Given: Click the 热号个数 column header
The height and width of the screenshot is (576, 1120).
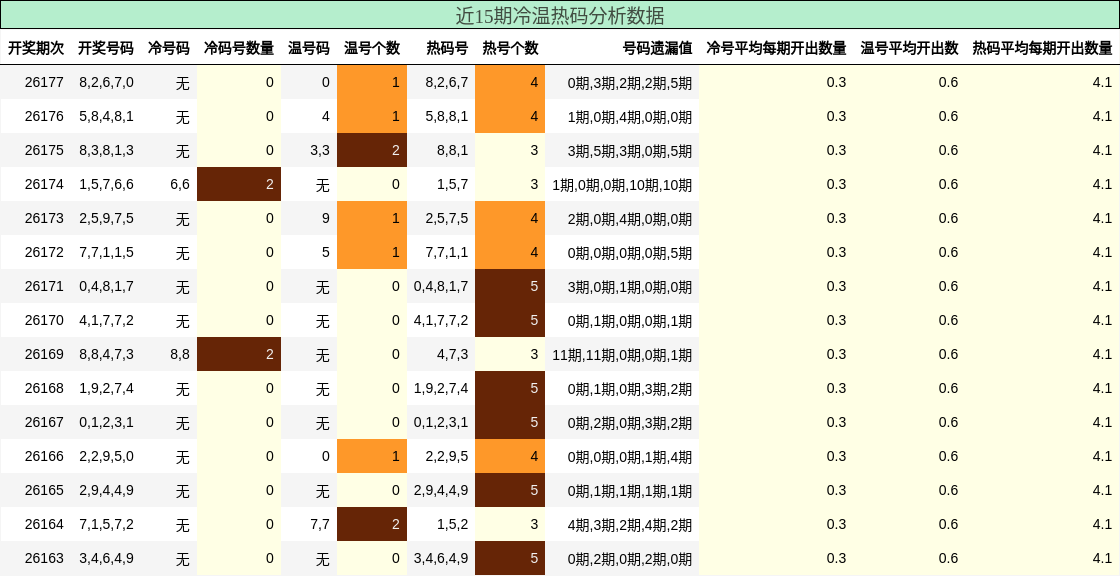Looking at the screenshot, I should coord(510,48).
